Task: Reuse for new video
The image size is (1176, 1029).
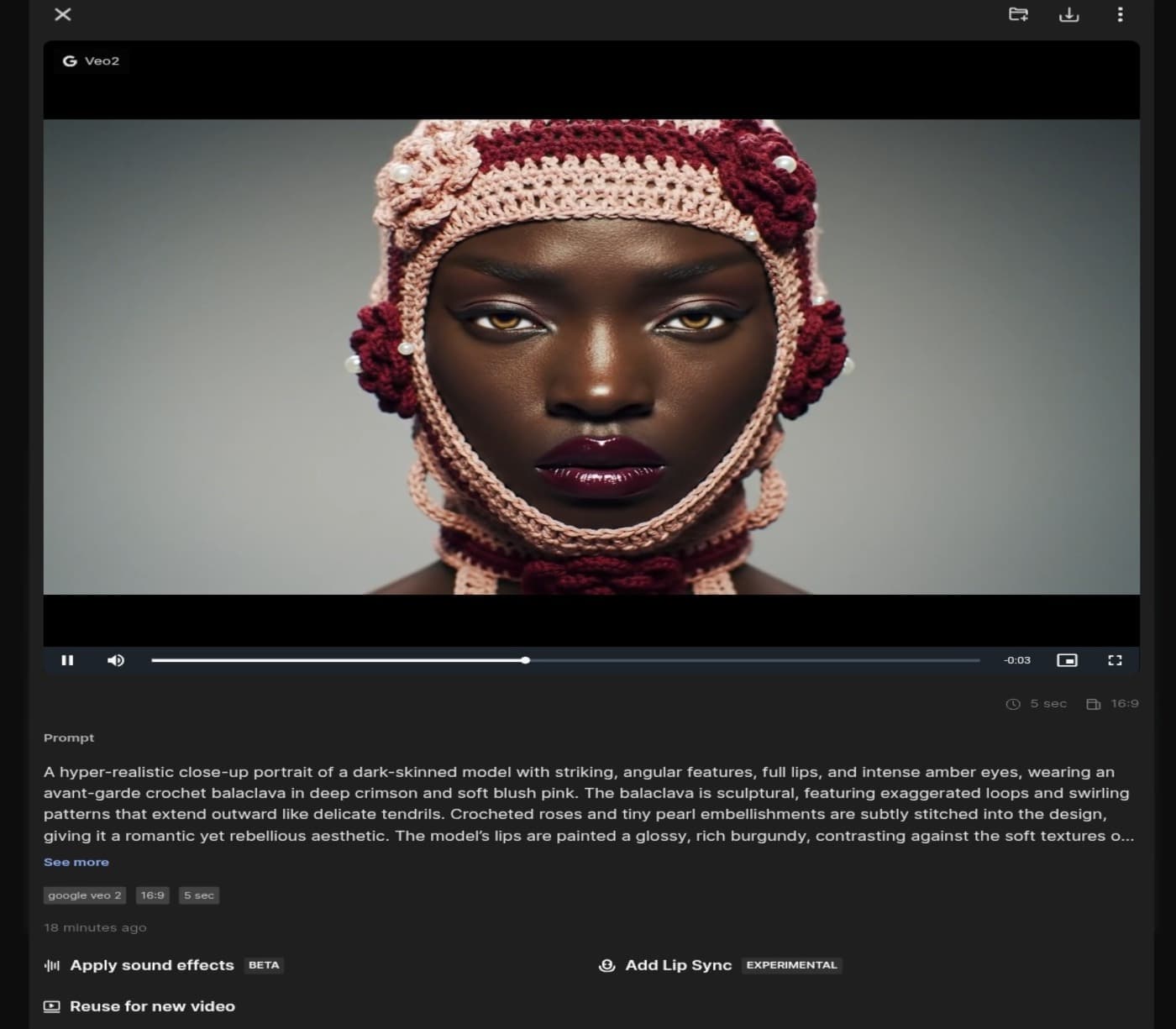Action: pyautogui.click(x=151, y=1006)
